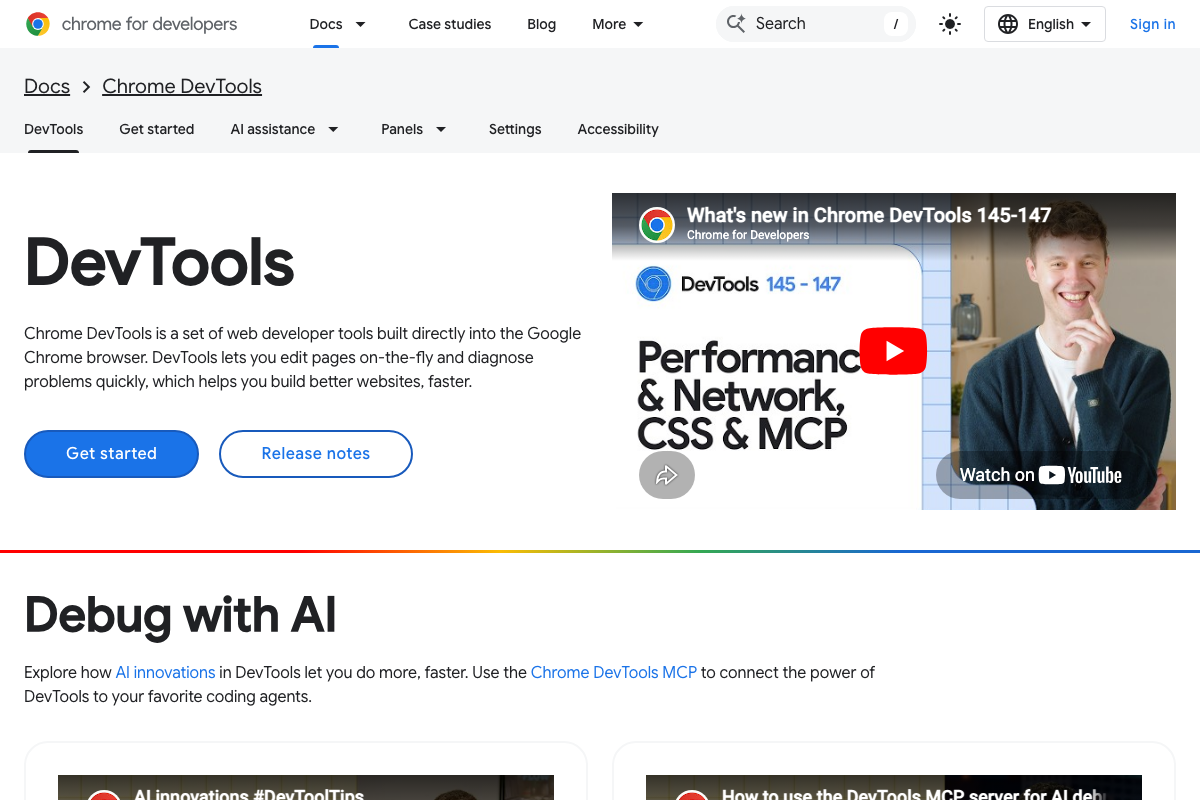Open Release notes button

[316, 454]
